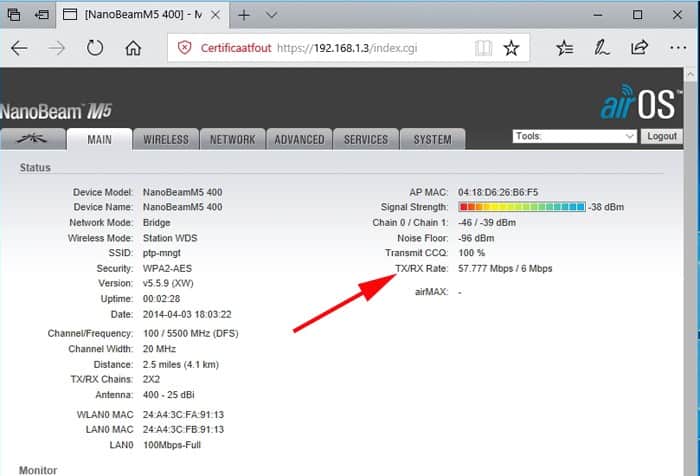Click the Certificaatfout warning text

[x=236, y=48]
